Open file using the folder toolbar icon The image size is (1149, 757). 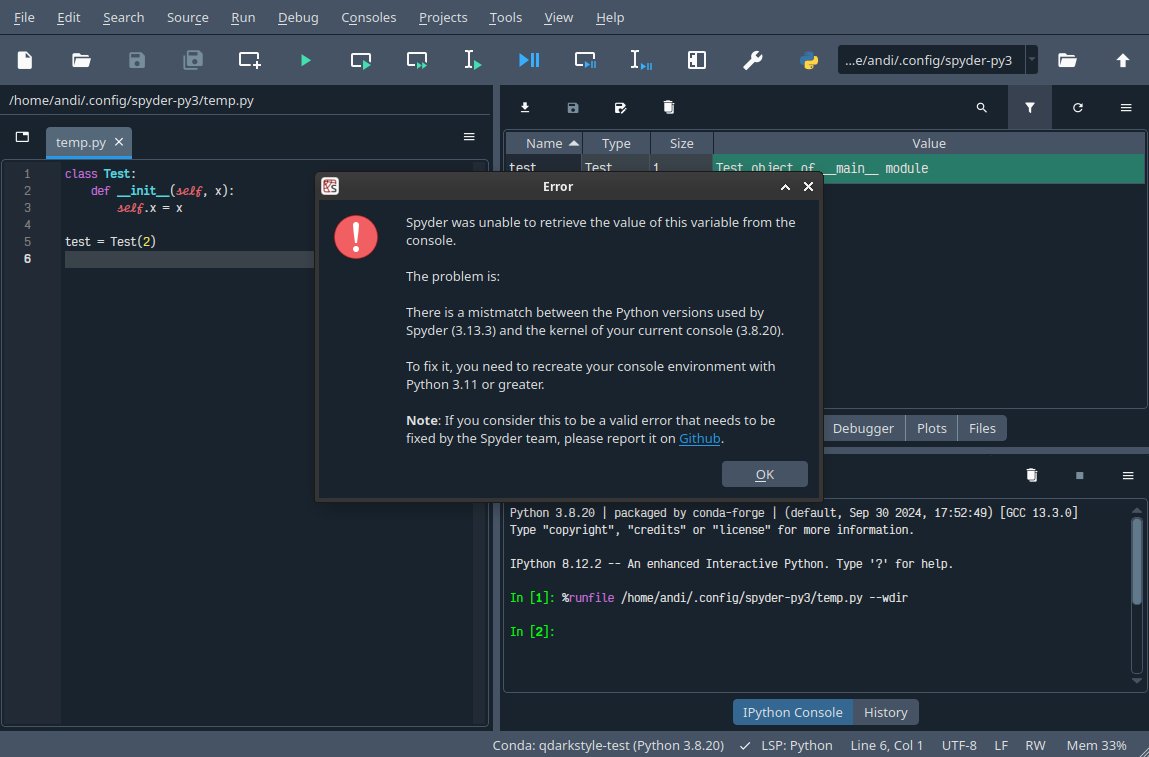[81, 60]
